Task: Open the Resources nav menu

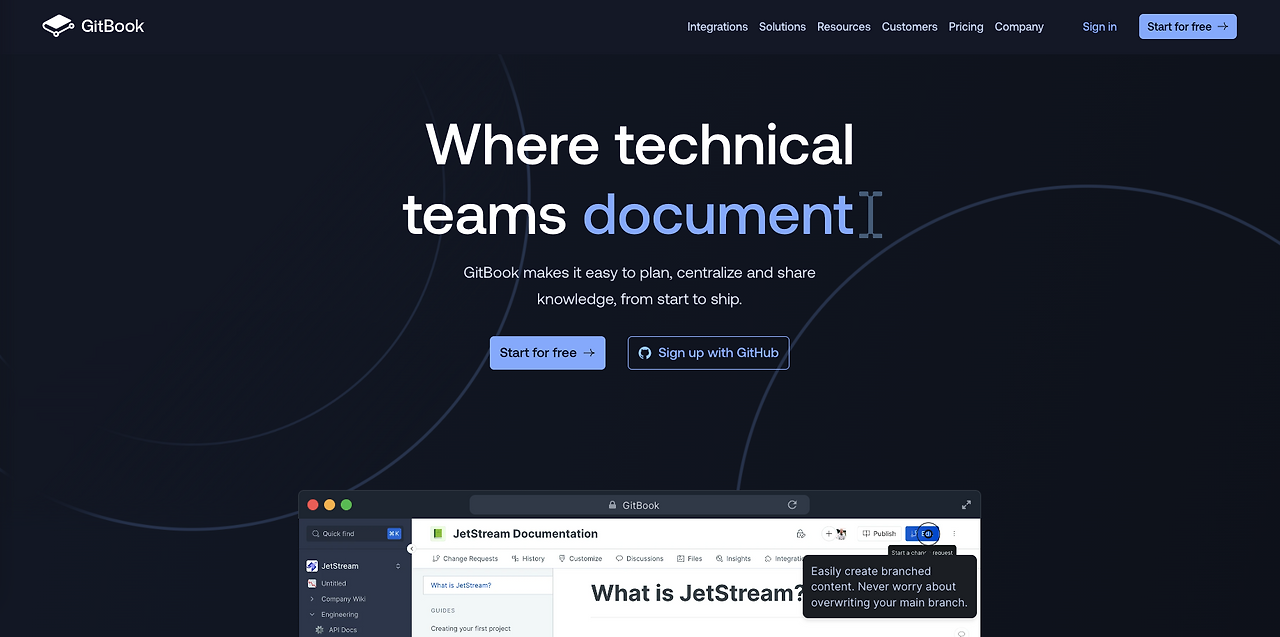Action: (843, 27)
